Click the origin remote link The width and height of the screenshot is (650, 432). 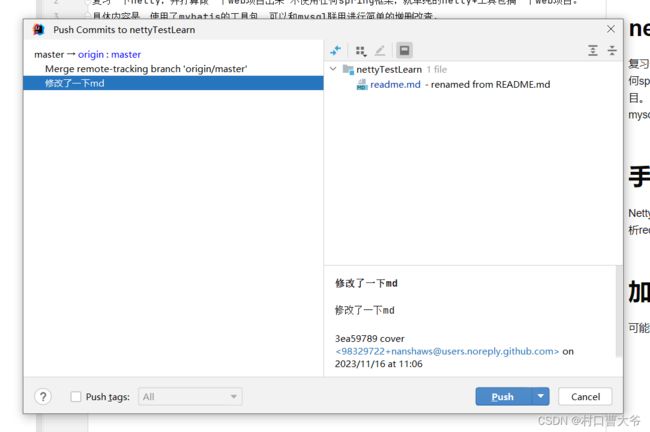click(91, 55)
